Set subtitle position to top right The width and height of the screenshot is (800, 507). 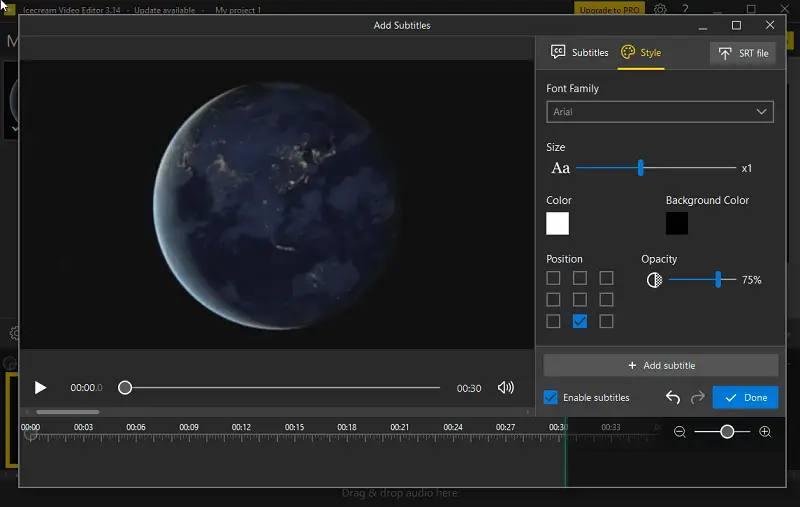click(x=606, y=278)
